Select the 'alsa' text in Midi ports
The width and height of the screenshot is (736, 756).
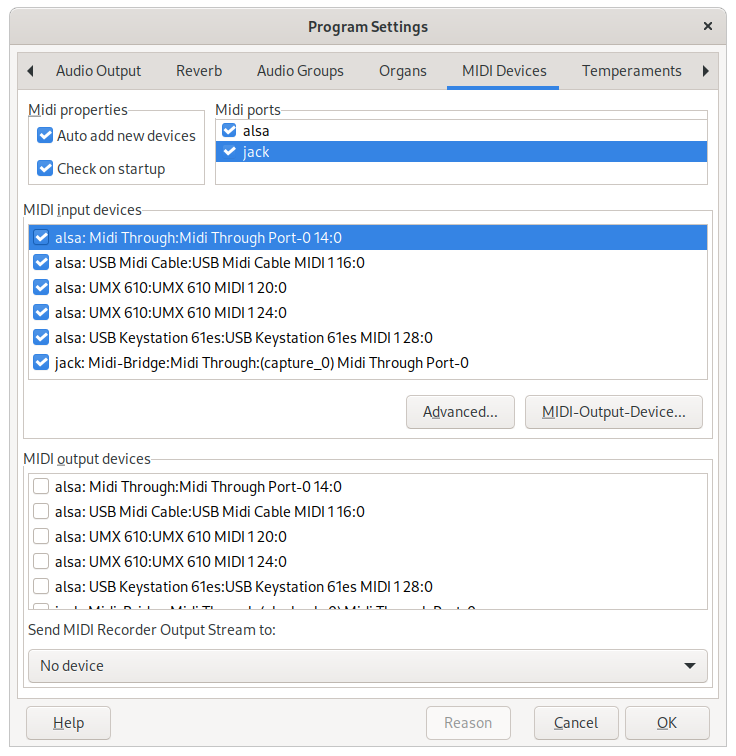click(x=256, y=131)
